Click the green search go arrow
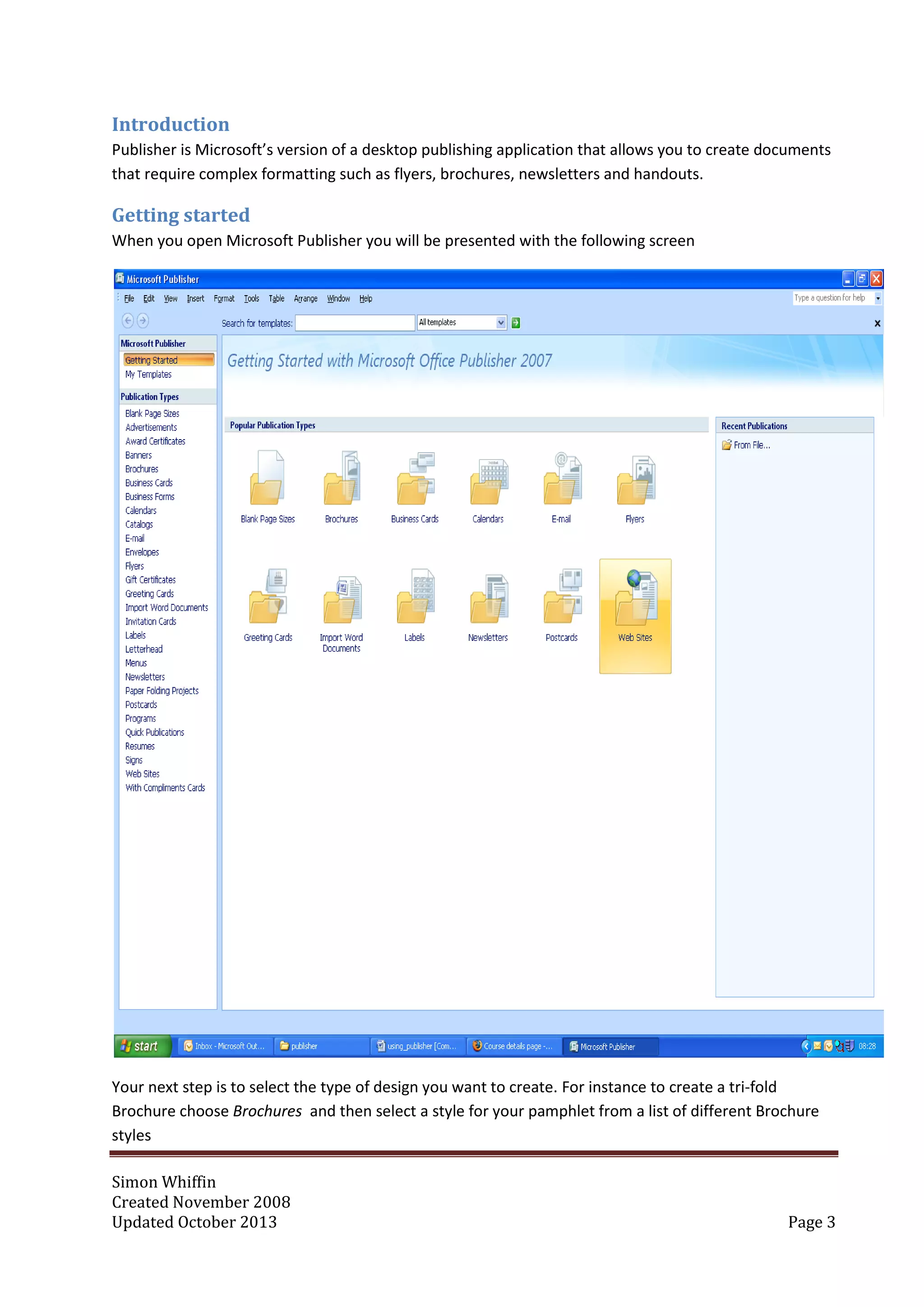Viewport: 924px width, 1307px height. [x=516, y=323]
